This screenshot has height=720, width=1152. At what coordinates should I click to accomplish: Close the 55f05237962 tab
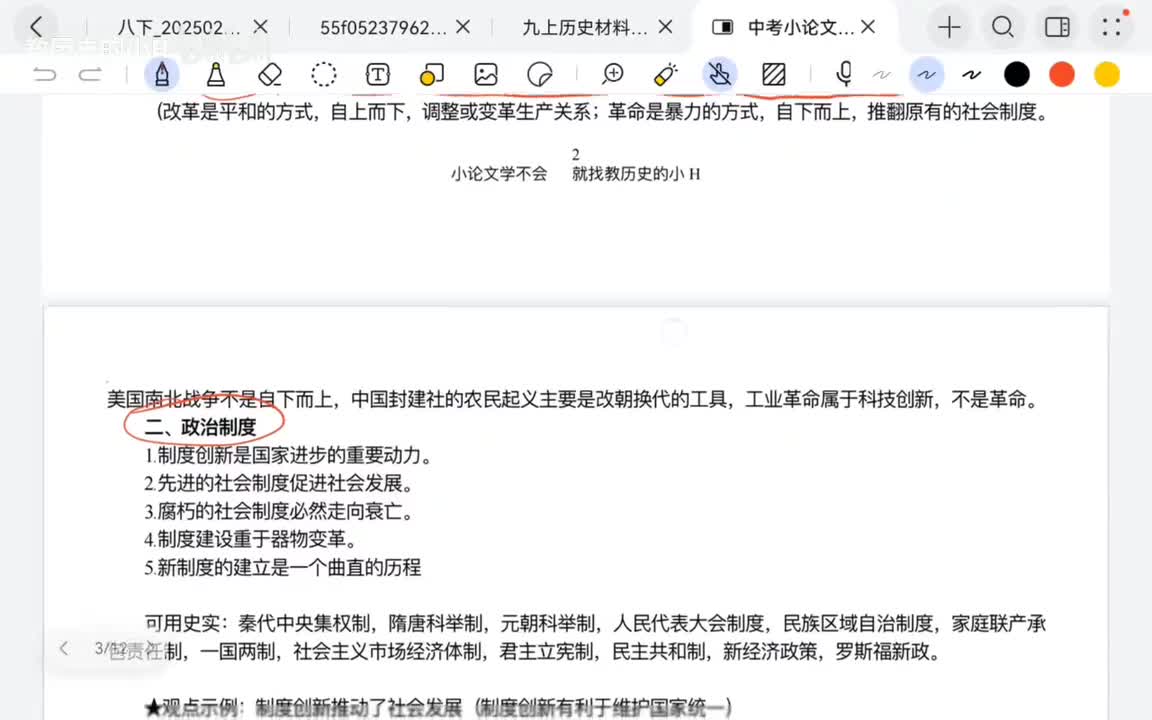click(x=463, y=27)
